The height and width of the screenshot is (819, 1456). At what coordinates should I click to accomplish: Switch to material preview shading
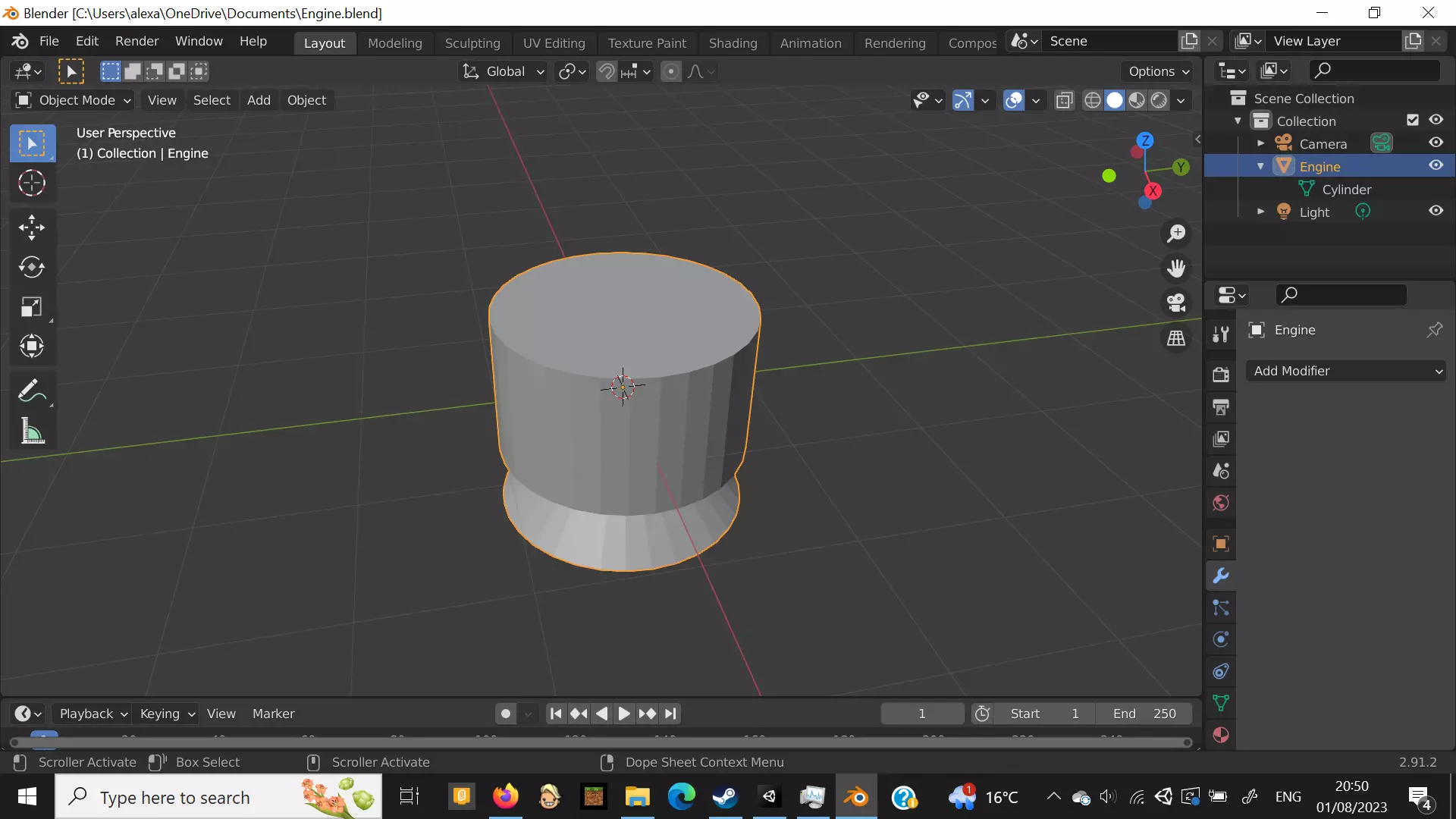point(1136,100)
